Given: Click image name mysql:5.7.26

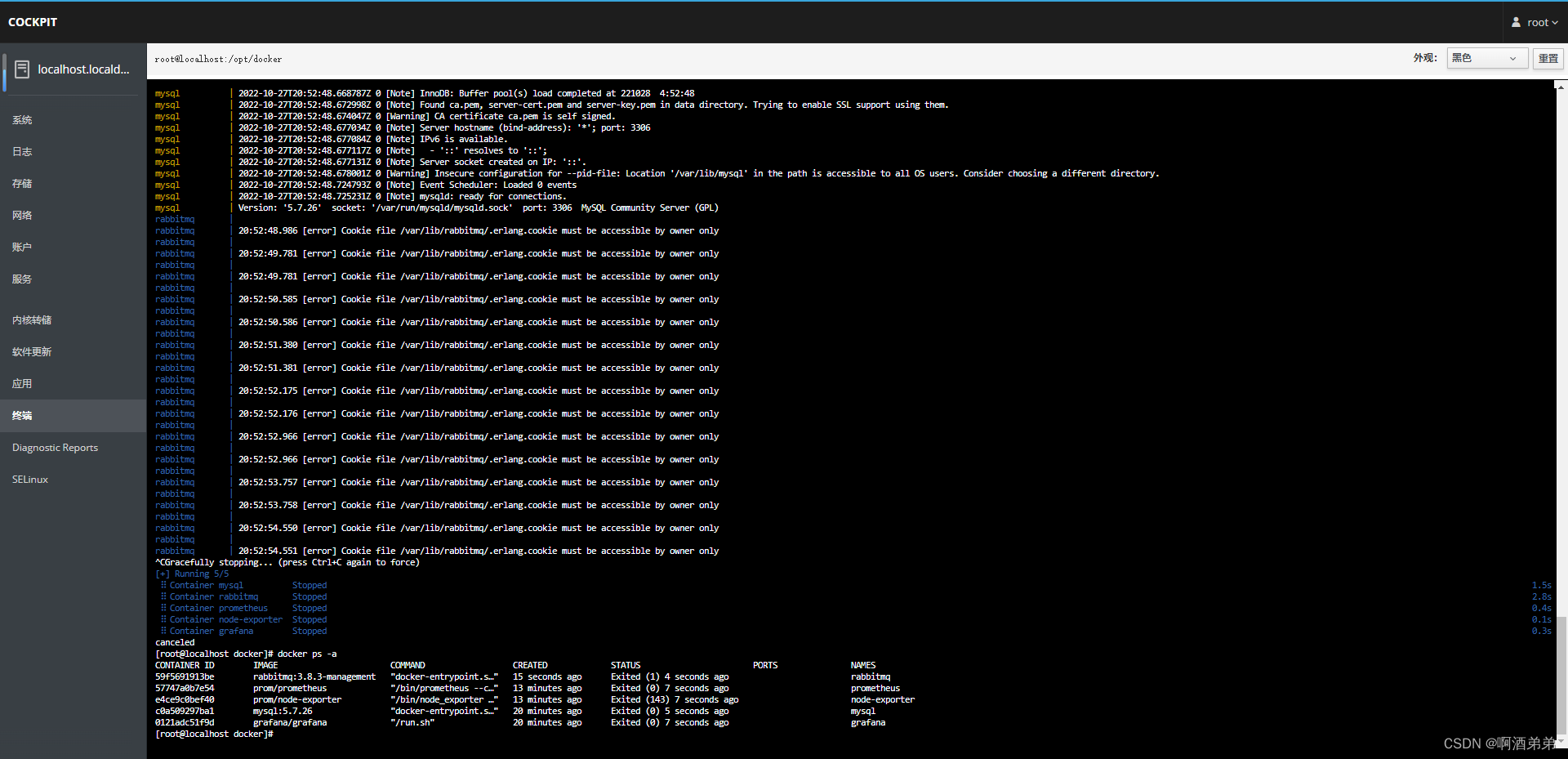Looking at the screenshot, I should tap(283, 711).
